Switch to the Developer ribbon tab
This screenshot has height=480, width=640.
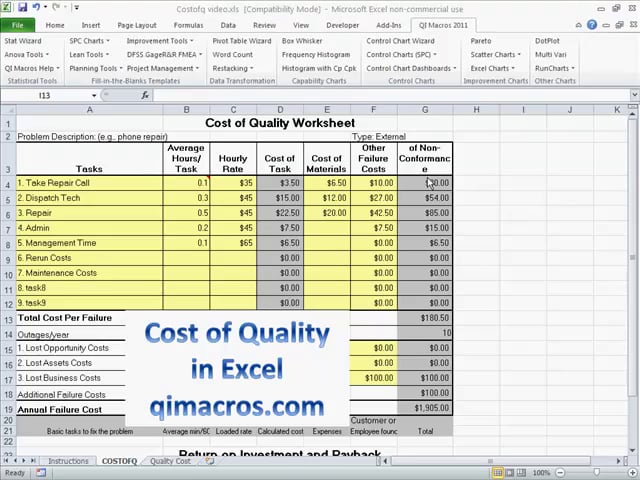(x=342, y=25)
